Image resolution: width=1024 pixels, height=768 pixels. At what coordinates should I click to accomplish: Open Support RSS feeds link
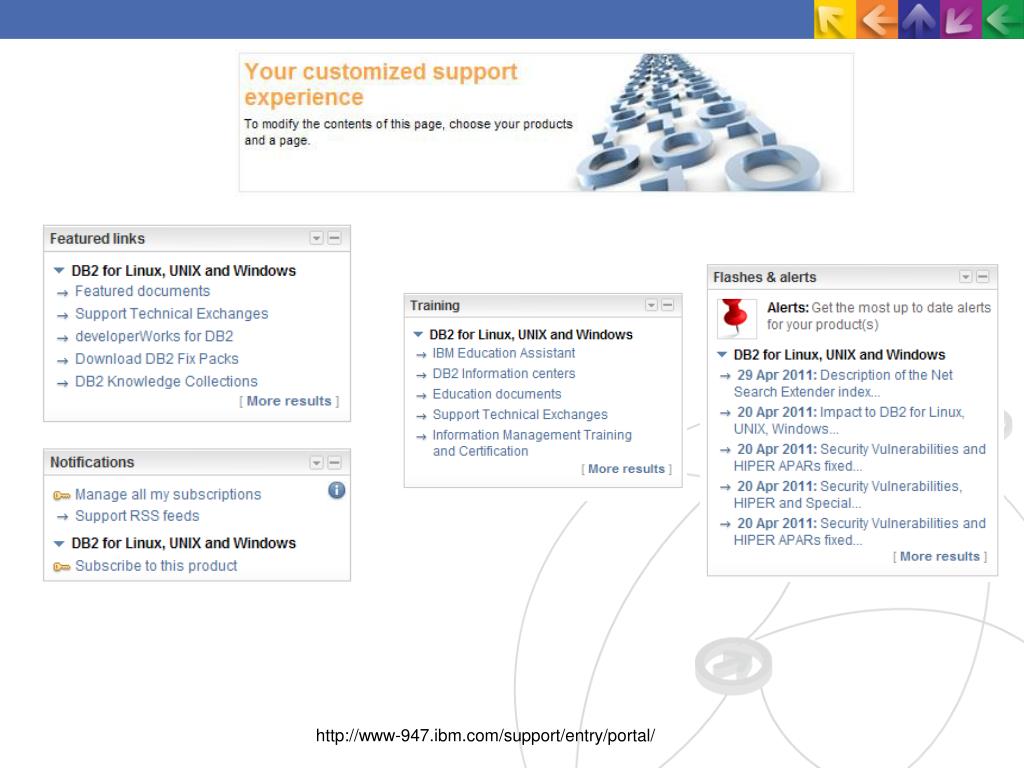137,516
